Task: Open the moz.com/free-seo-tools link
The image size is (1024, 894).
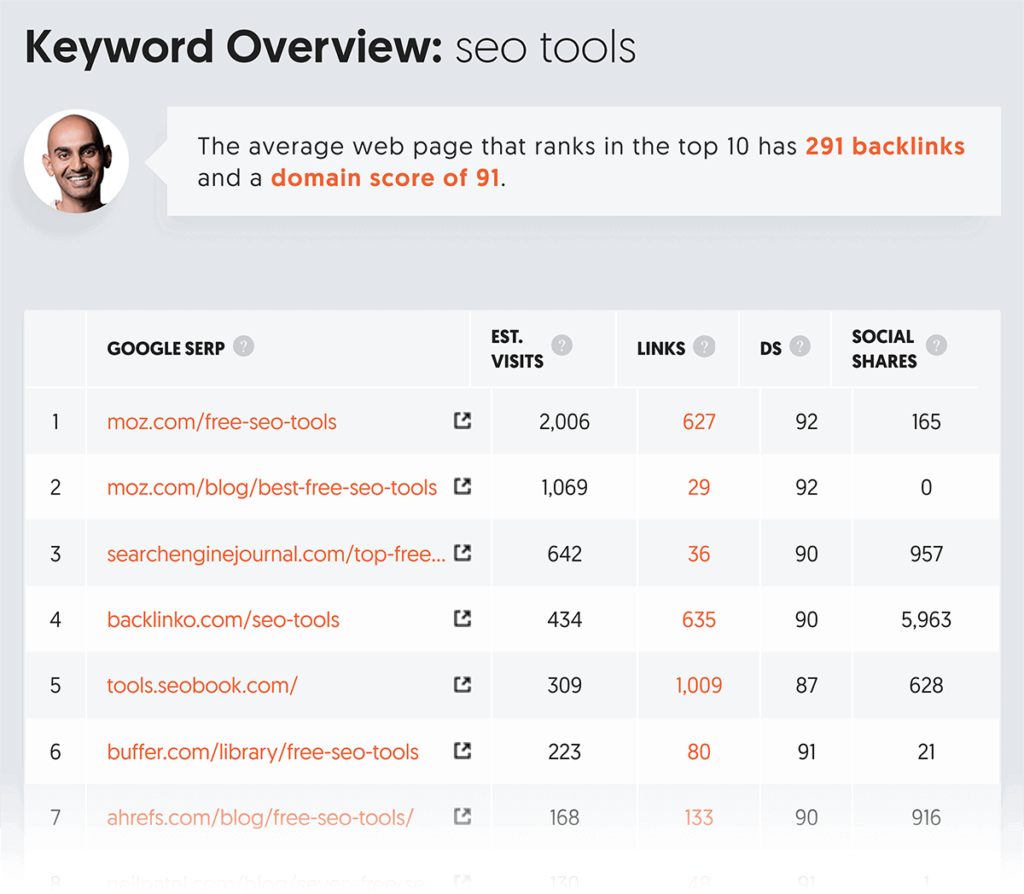Action: click(x=222, y=422)
